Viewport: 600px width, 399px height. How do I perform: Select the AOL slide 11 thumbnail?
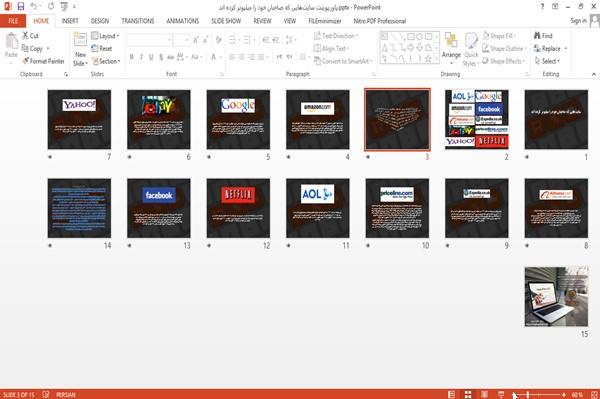pyautogui.click(x=318, y=208)
